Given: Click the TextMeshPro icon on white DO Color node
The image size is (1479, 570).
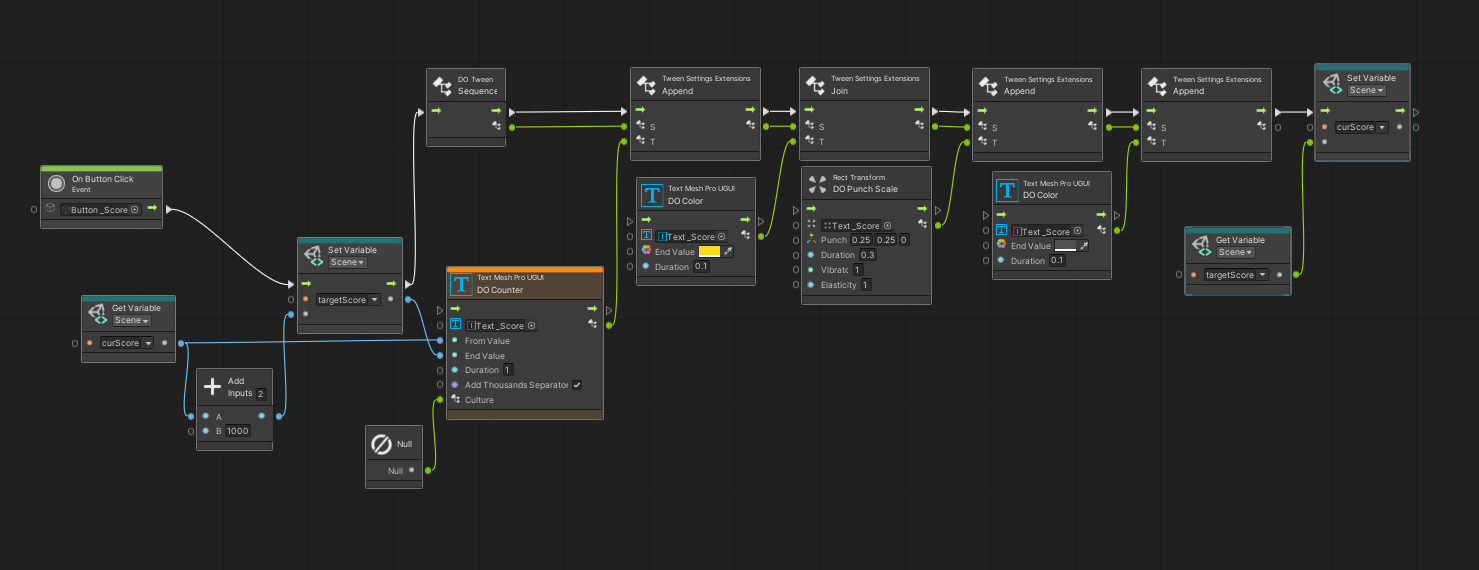Looking at the screenshot, I should [1008, 189].
